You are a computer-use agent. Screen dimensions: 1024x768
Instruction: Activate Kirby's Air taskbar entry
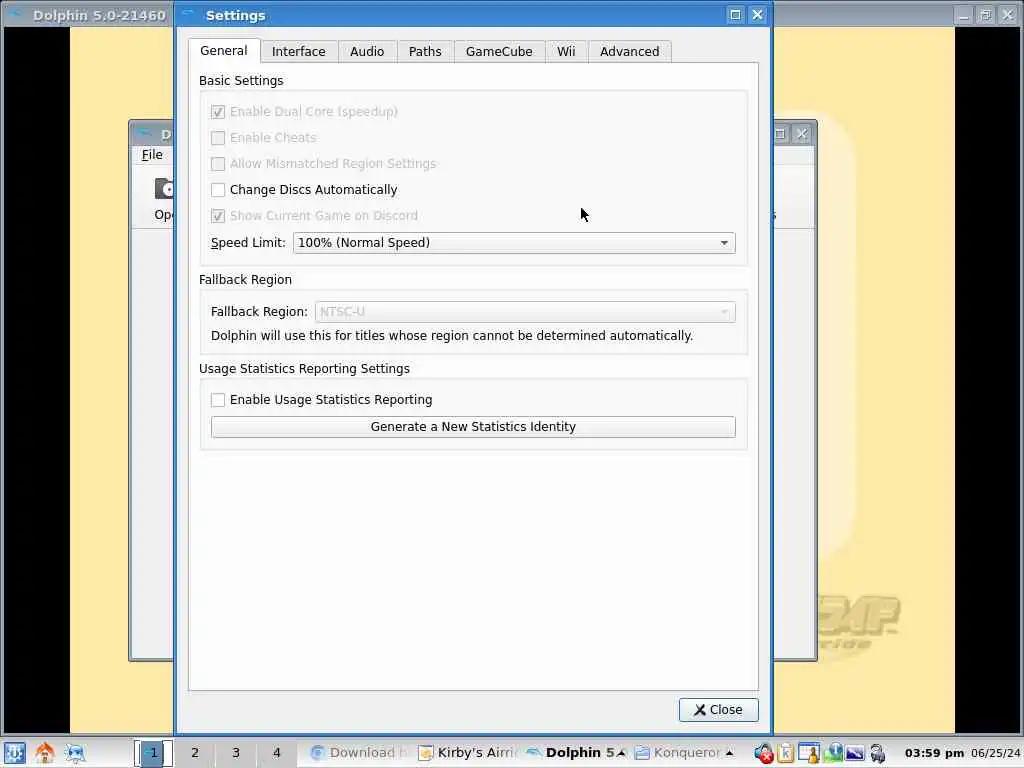tap(468, 753)
